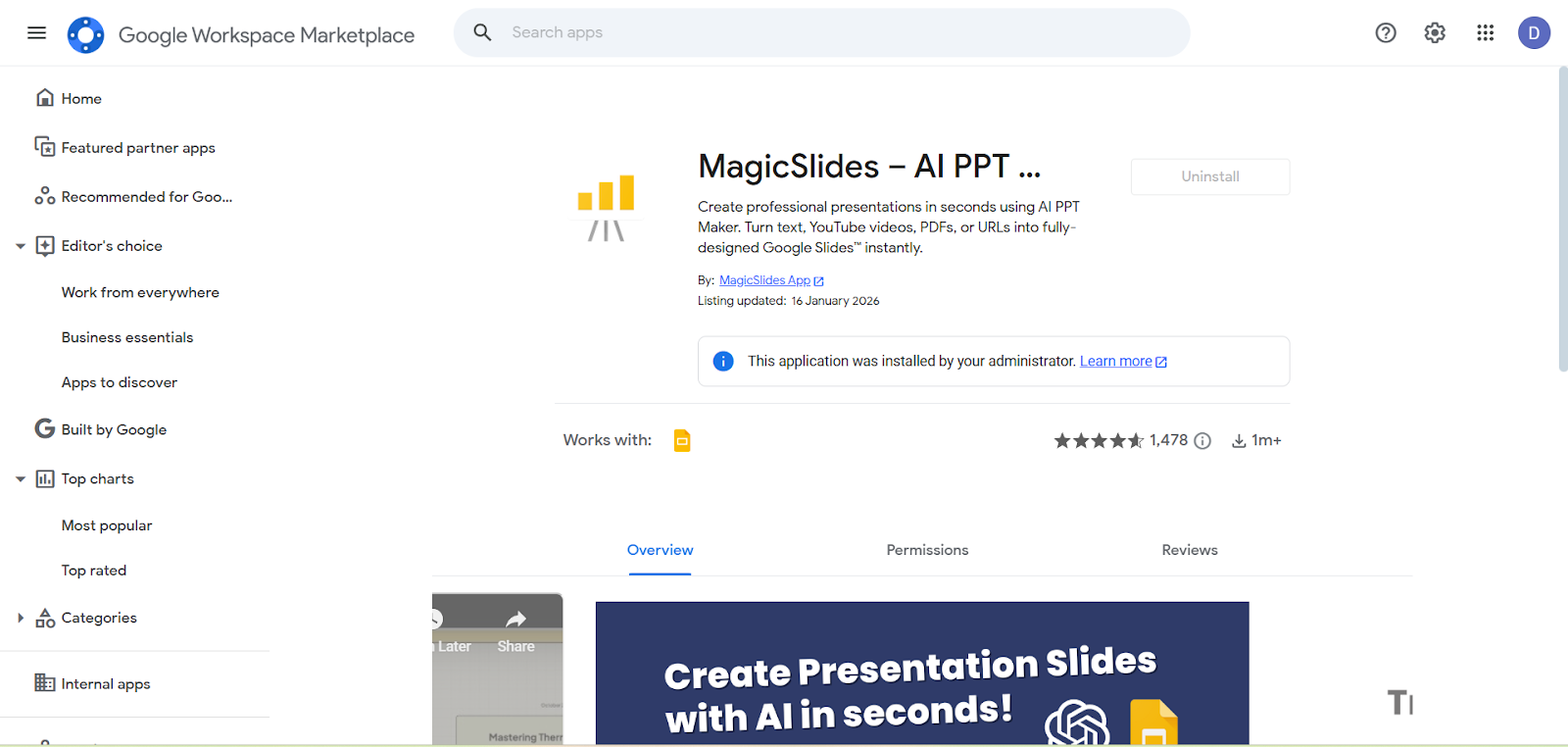Open Internal apps

coord(106,684)
